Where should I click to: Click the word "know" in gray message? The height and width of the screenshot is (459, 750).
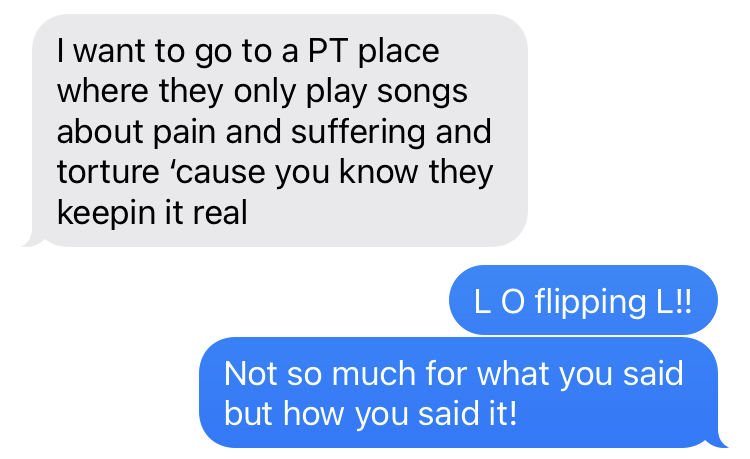point(379,172)
